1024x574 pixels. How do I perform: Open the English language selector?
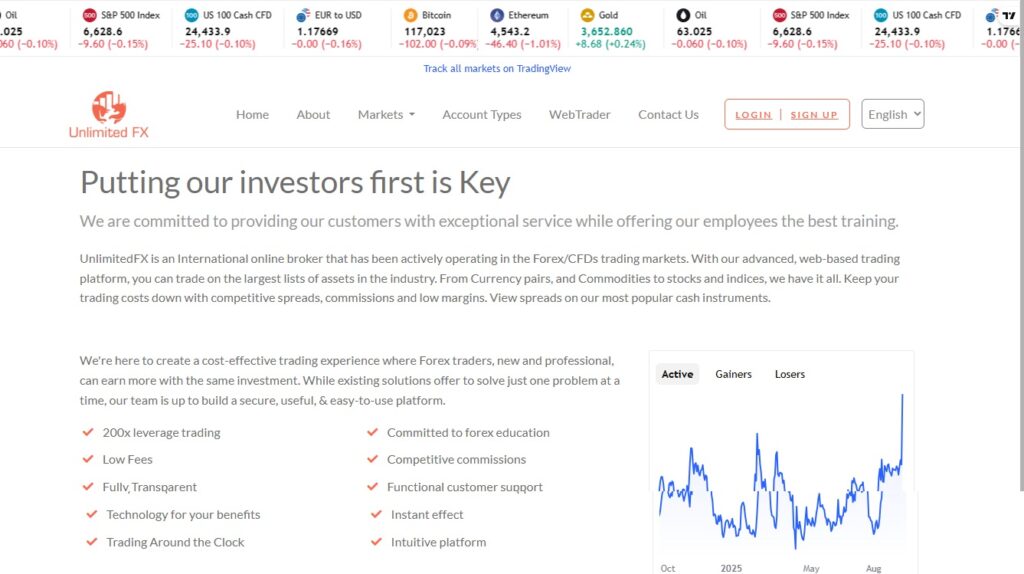tap(892, 114)
